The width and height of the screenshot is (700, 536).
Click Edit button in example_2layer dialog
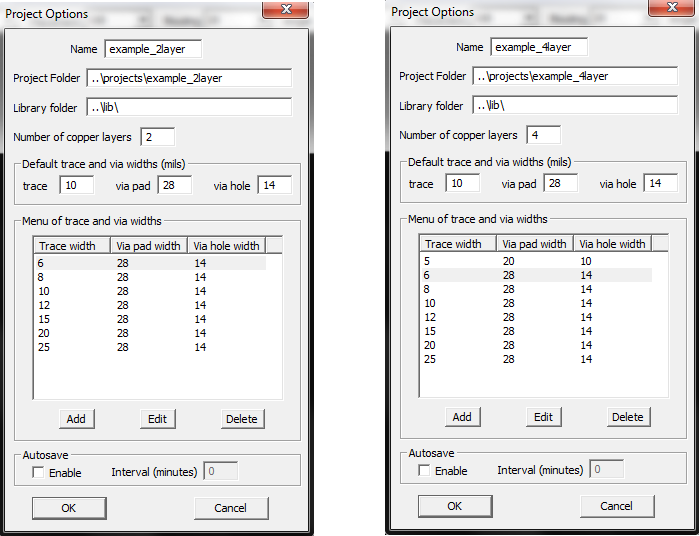[158, 419]
